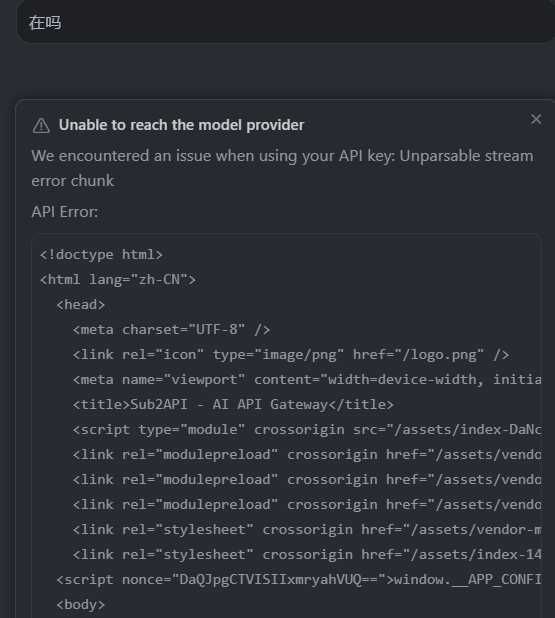The image size is (555, 618).
Task: Click the "Sub2API - AI API Gateway" title line
Action: (233, 405)
